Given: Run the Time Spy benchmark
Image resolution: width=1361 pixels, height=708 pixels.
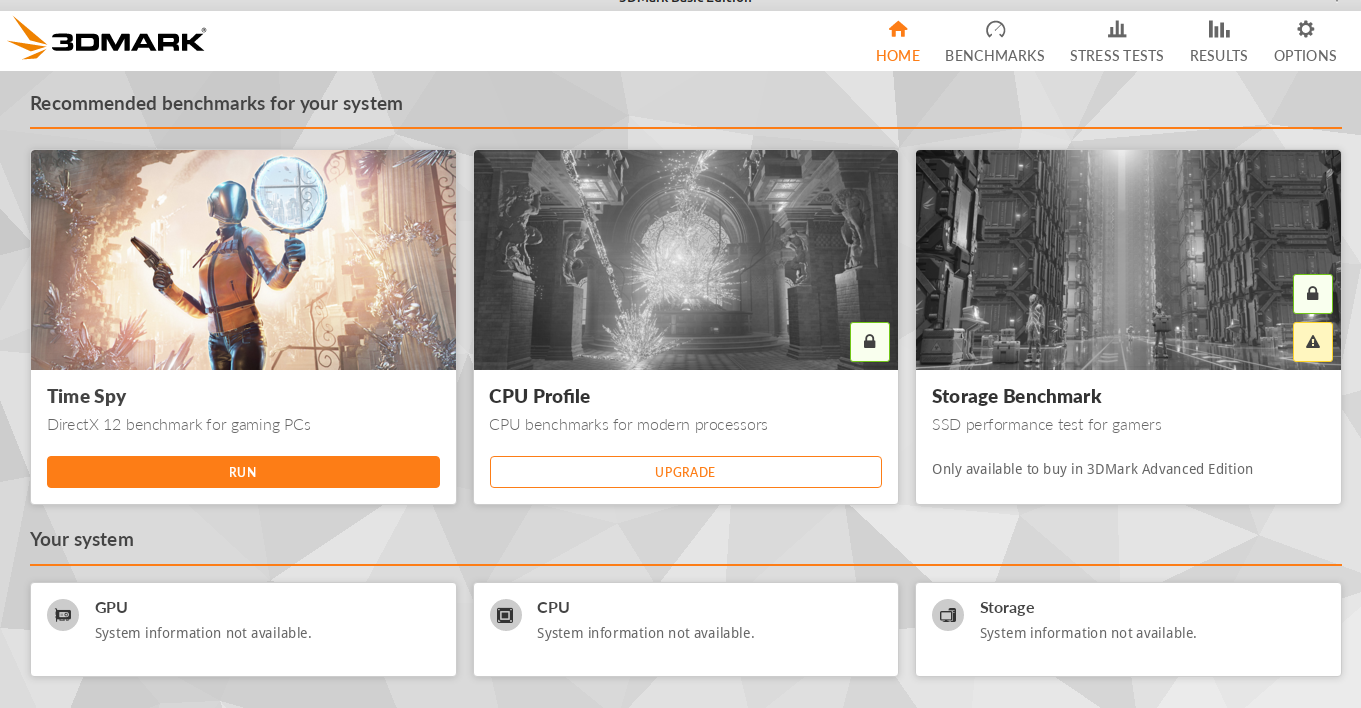Looking at the screenshot, I should 243,472.
